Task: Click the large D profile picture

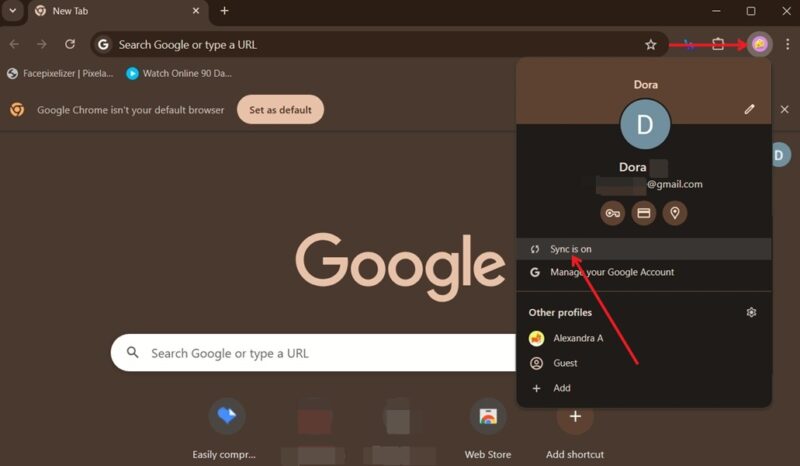Action: pos(645,125)
